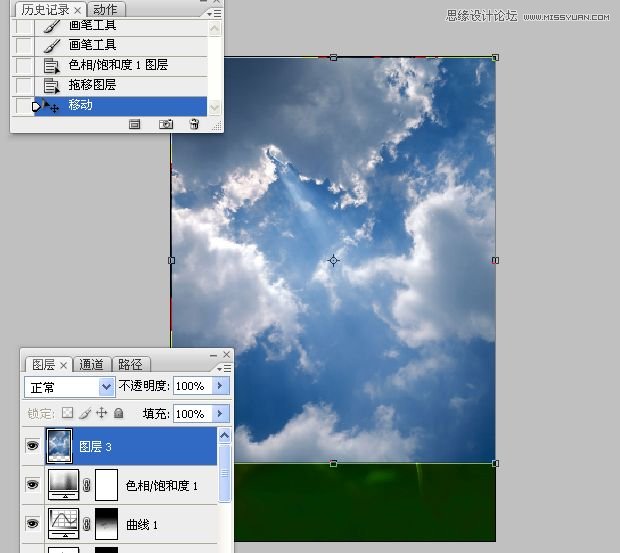Click the 不透明度 100% input field
Image resolution: width=620 pixels, height=553 pixels.
point(193,385)
